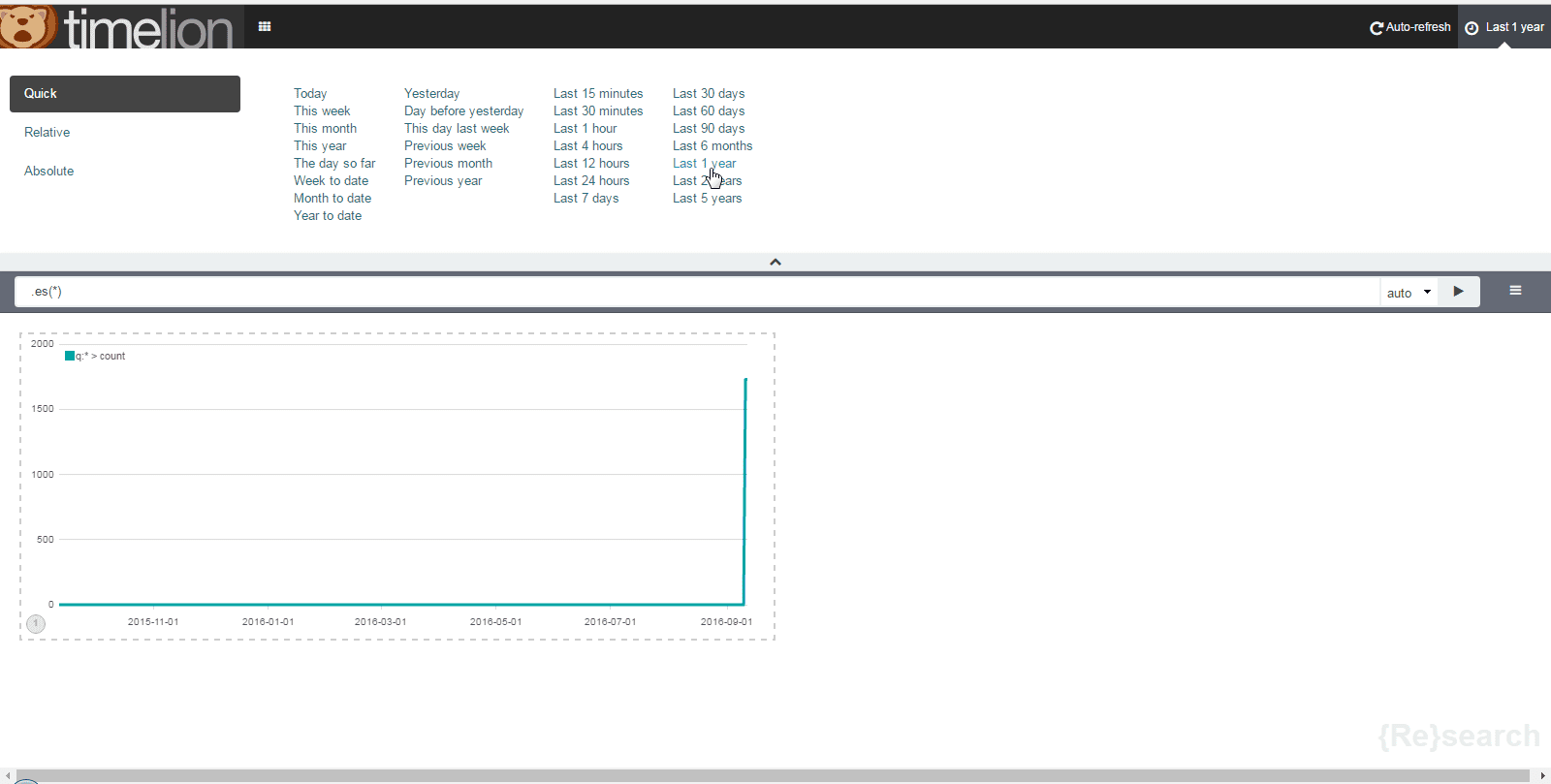Screen dimensions: 1551x784
Task: Select Year to date
Action: coord(328,216)
